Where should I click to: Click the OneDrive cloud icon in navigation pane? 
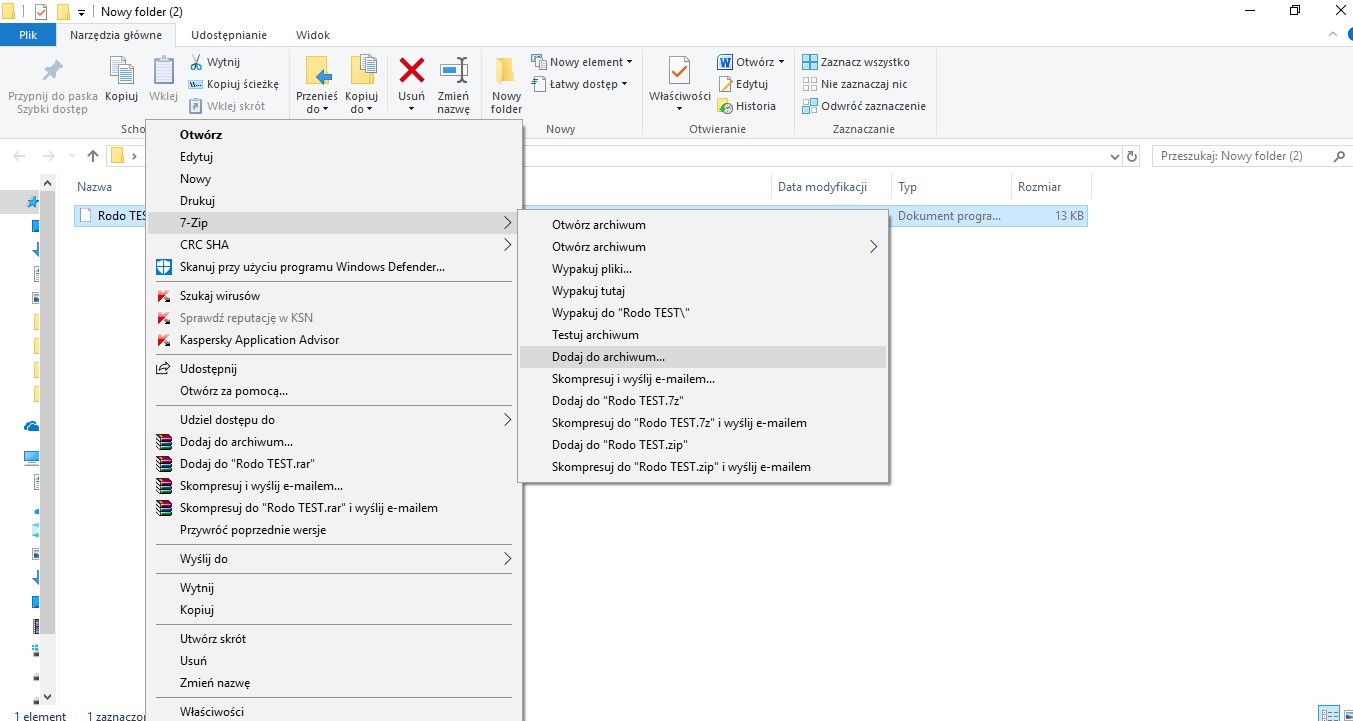31,427
